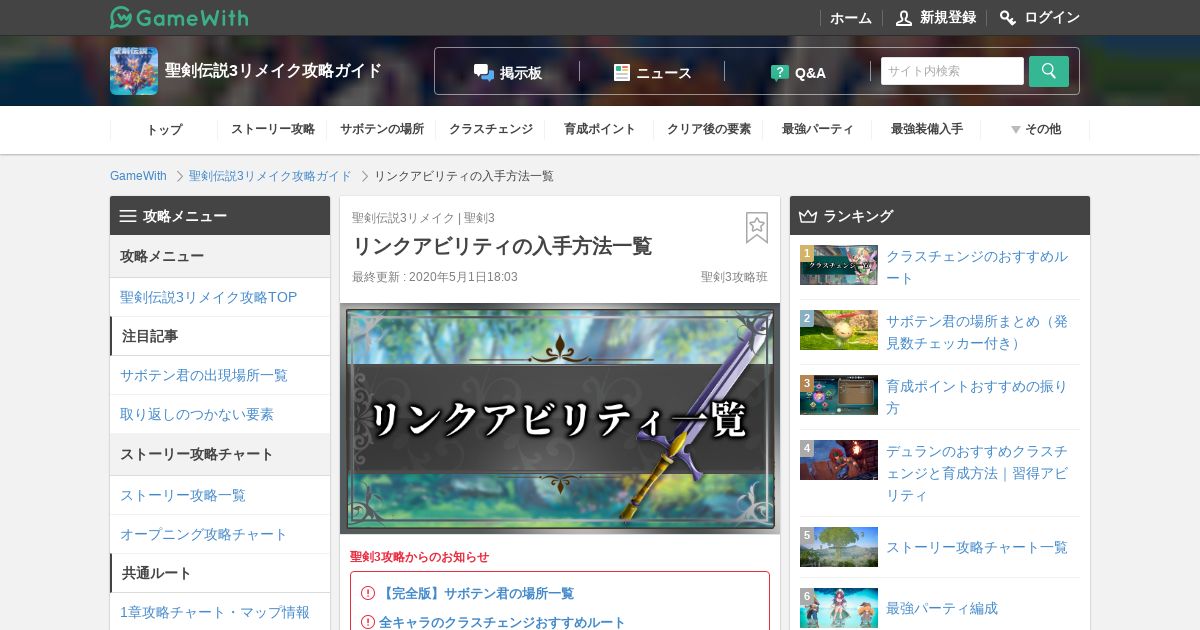Open the Q&A question-mark icon
1200x630 pixels.
point(780,72)
